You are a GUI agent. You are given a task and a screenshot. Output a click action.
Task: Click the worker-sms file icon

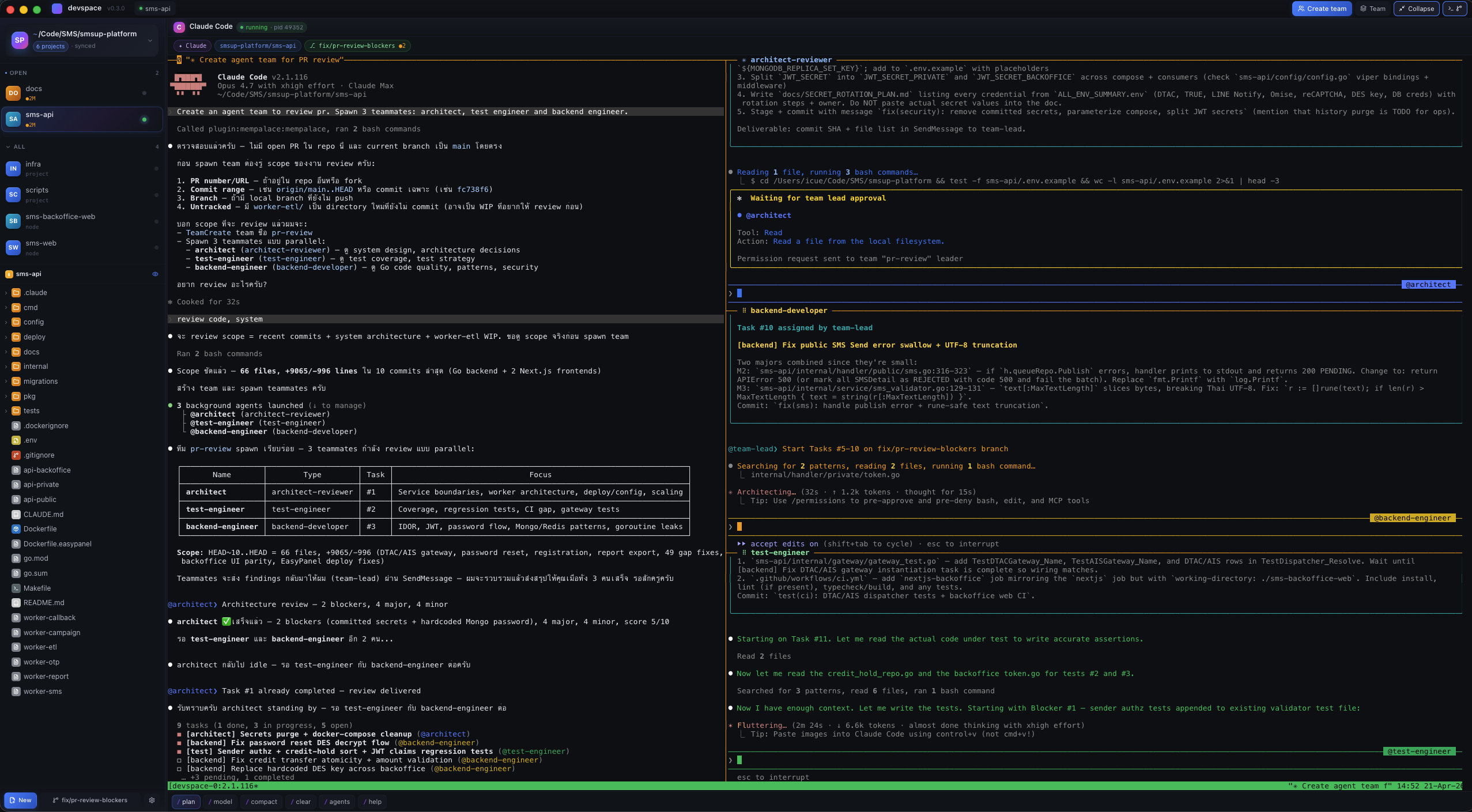point(16,692)
